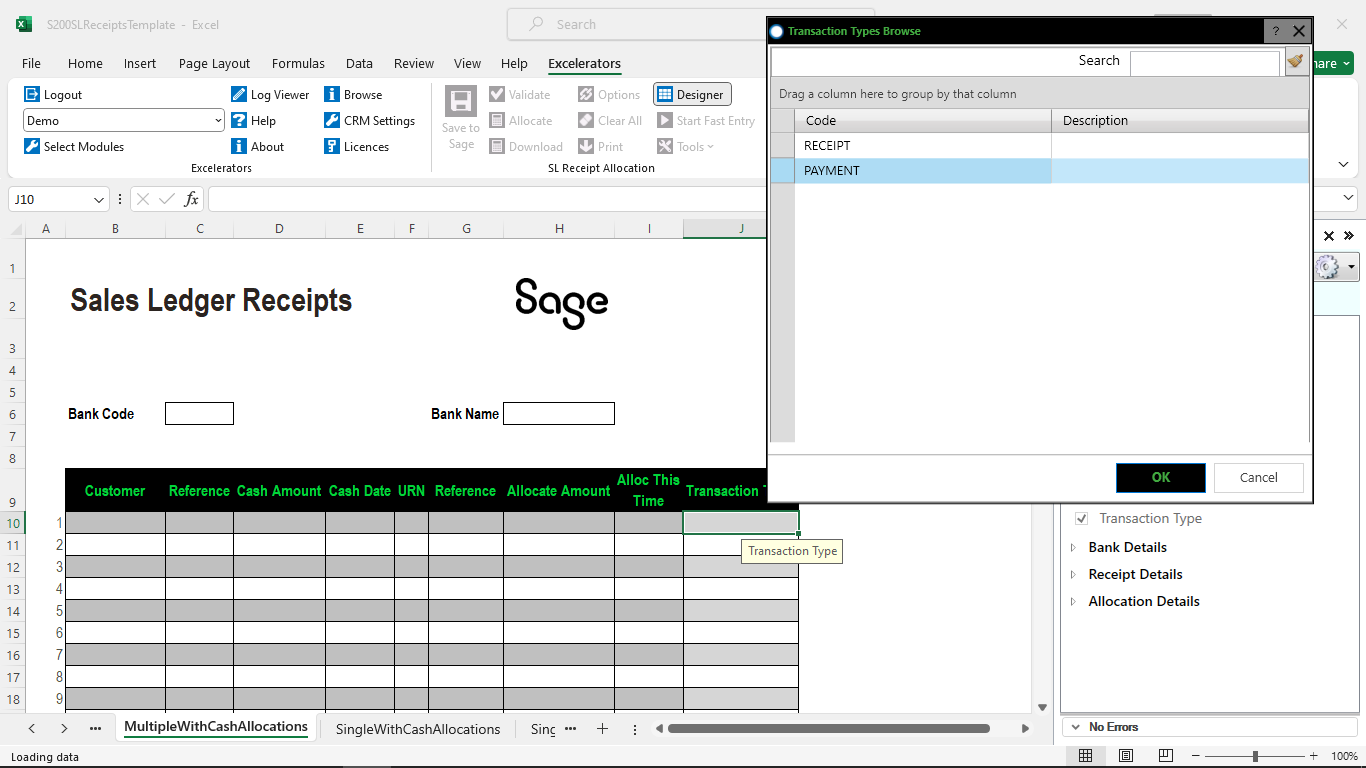Viewport: 1366px width, 768px height.
Task: Select the PAYMENT row
Action: tap(1040, 171)
